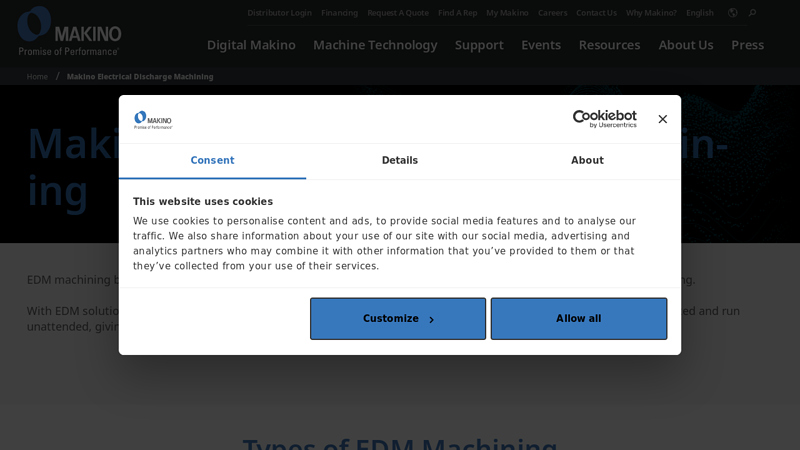Open the Request A Quote link
Viewport: 800px width, 450px height.
(x=397, y=13)
